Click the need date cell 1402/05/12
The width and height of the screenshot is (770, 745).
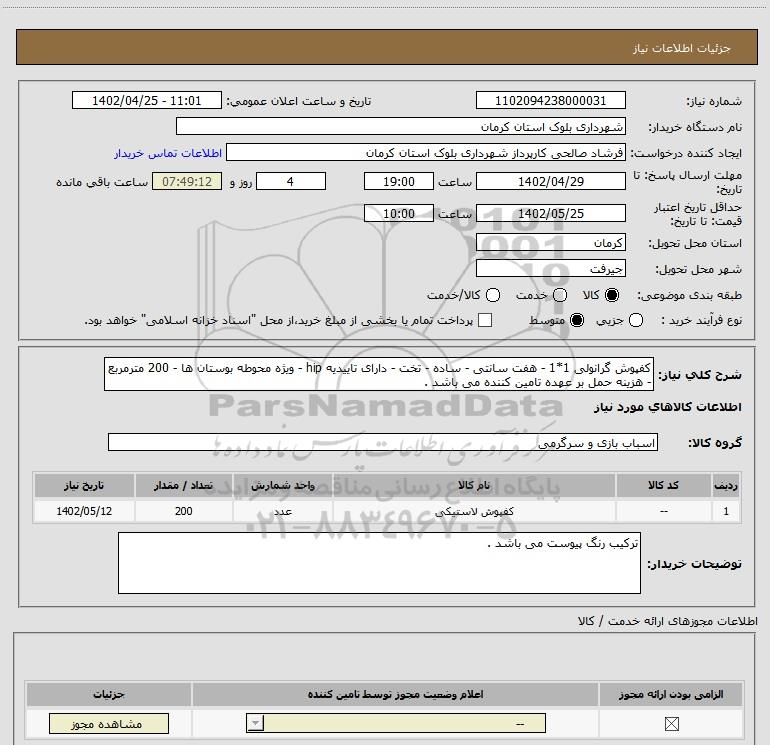point(84,511)
